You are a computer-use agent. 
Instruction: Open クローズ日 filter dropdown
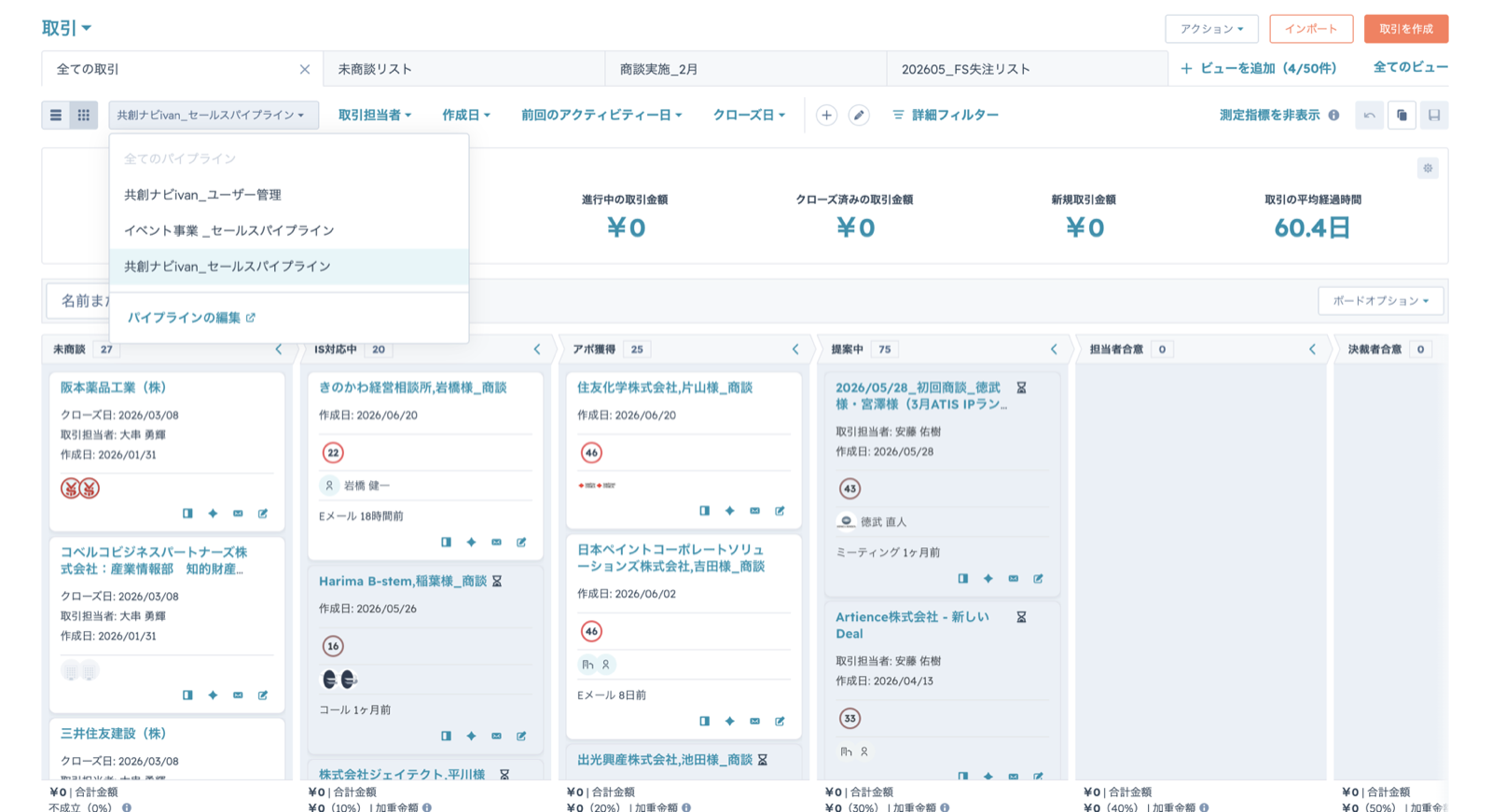pos(749,116)
